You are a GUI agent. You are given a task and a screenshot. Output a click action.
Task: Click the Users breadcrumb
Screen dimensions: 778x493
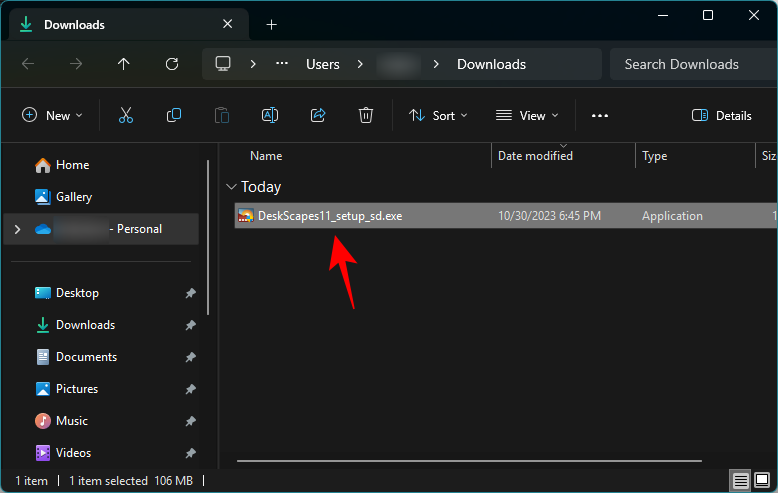pos(323,64)
